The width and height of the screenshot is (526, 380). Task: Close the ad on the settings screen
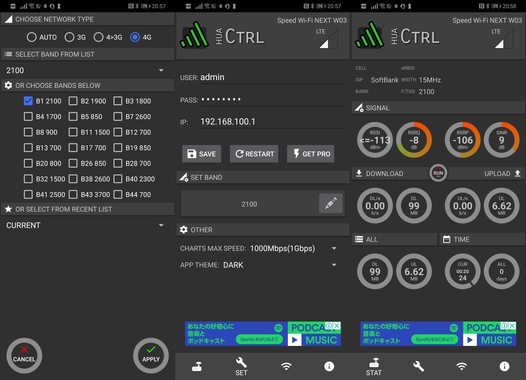coord(337,325)
